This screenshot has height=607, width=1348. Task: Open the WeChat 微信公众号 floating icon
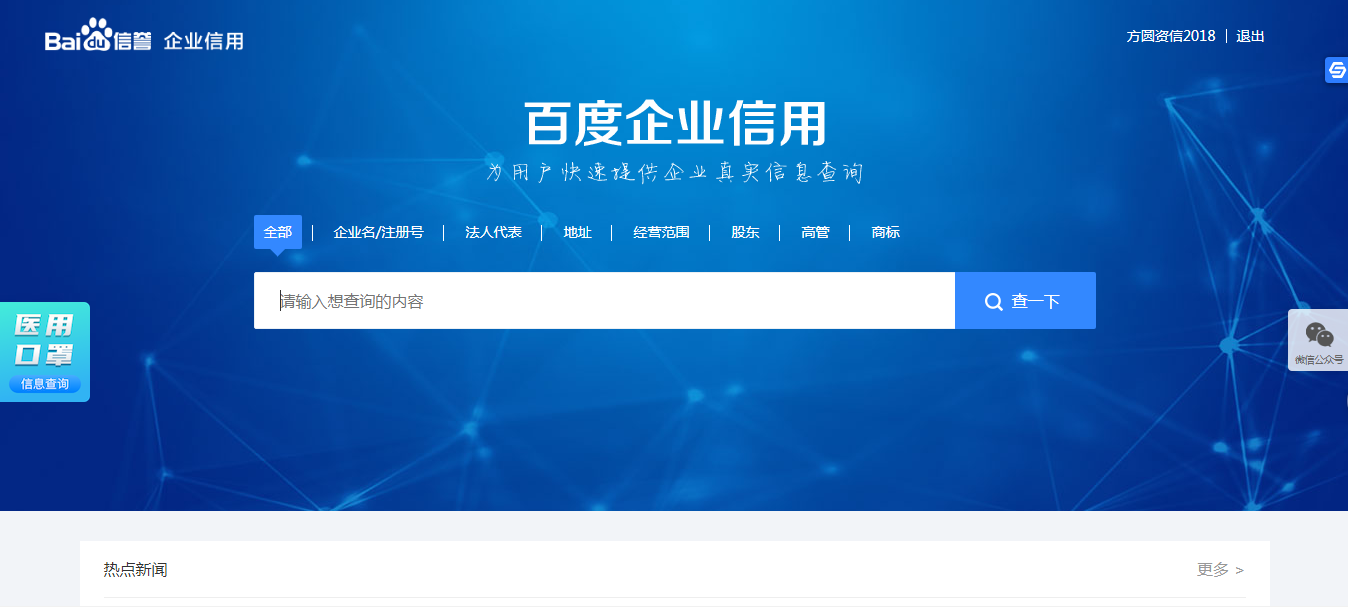pos(1318,341)
